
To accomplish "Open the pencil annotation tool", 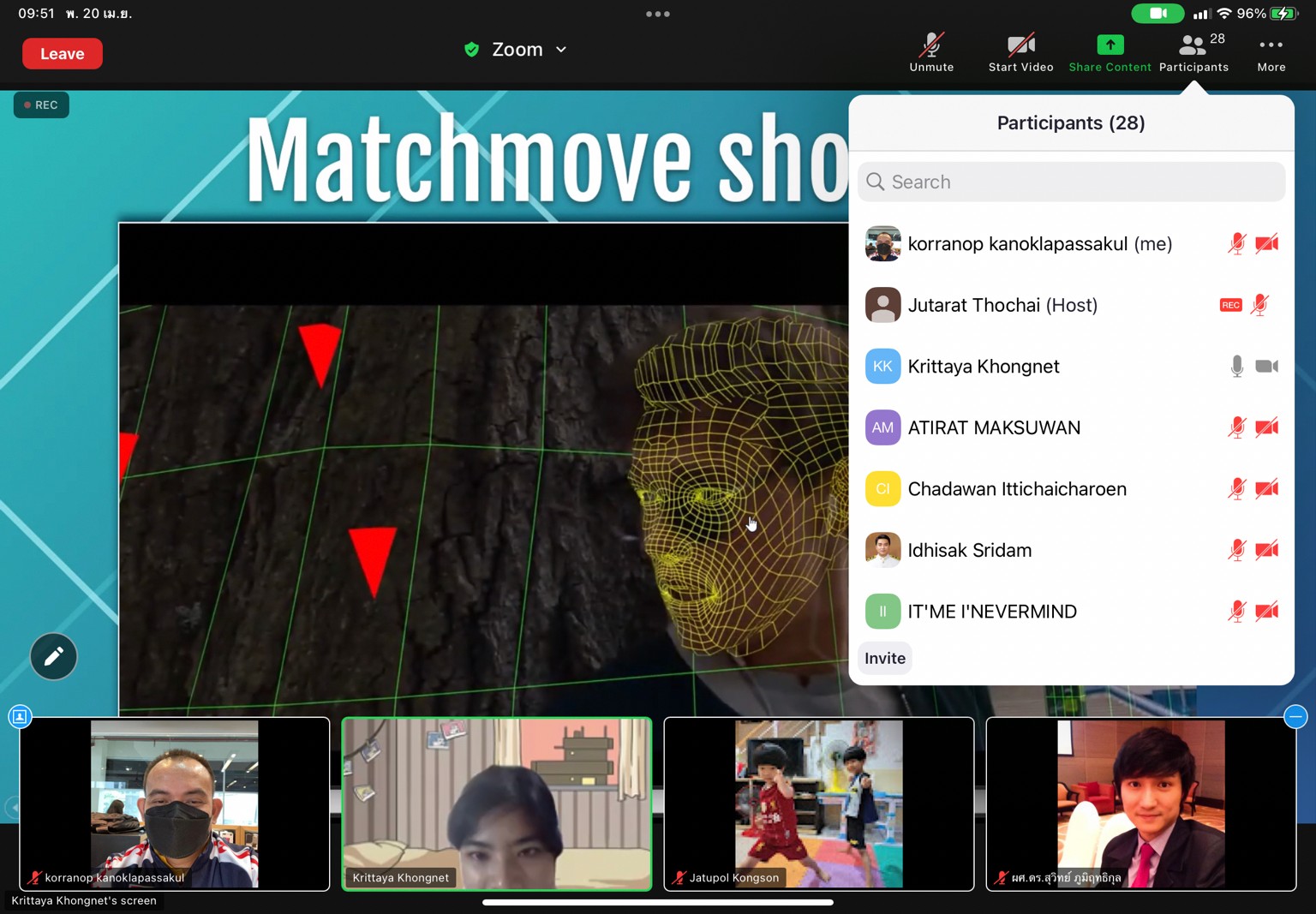I will pos(54,656).
